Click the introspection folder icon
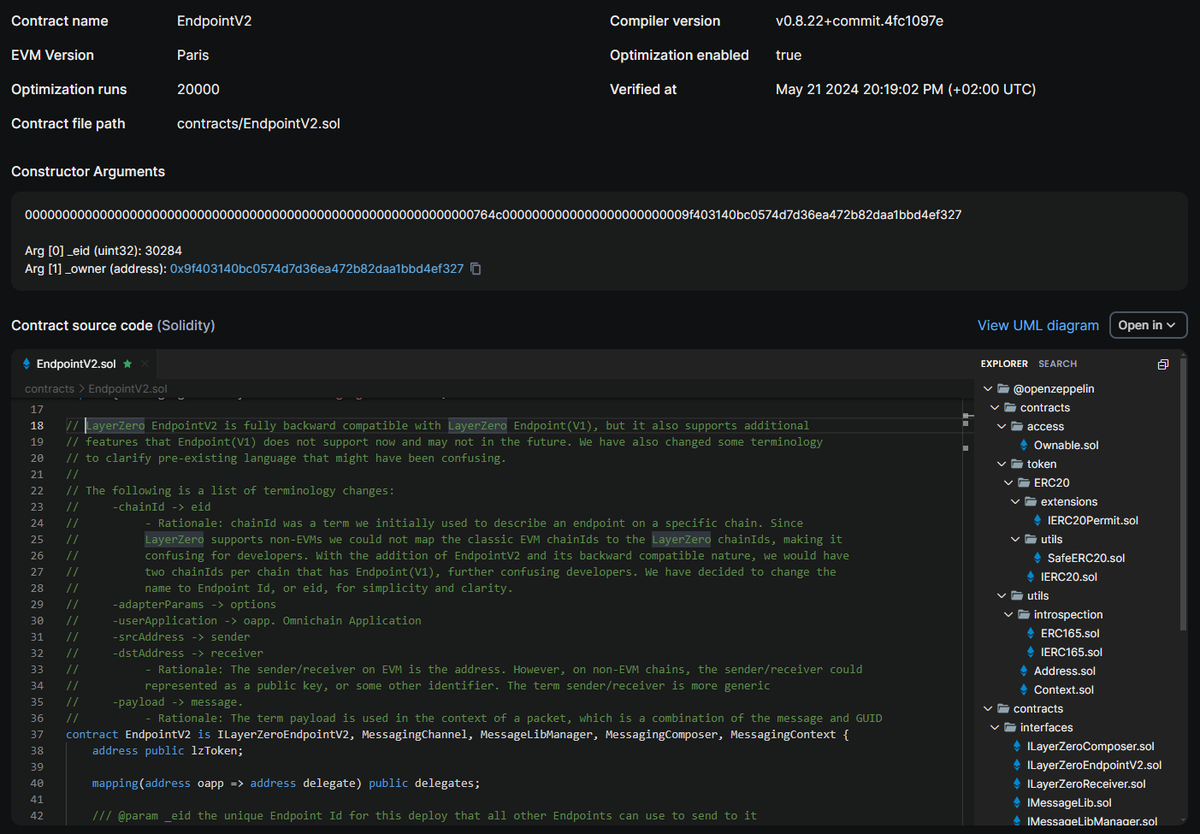 pyautogui.click(x=1024, y=614)
